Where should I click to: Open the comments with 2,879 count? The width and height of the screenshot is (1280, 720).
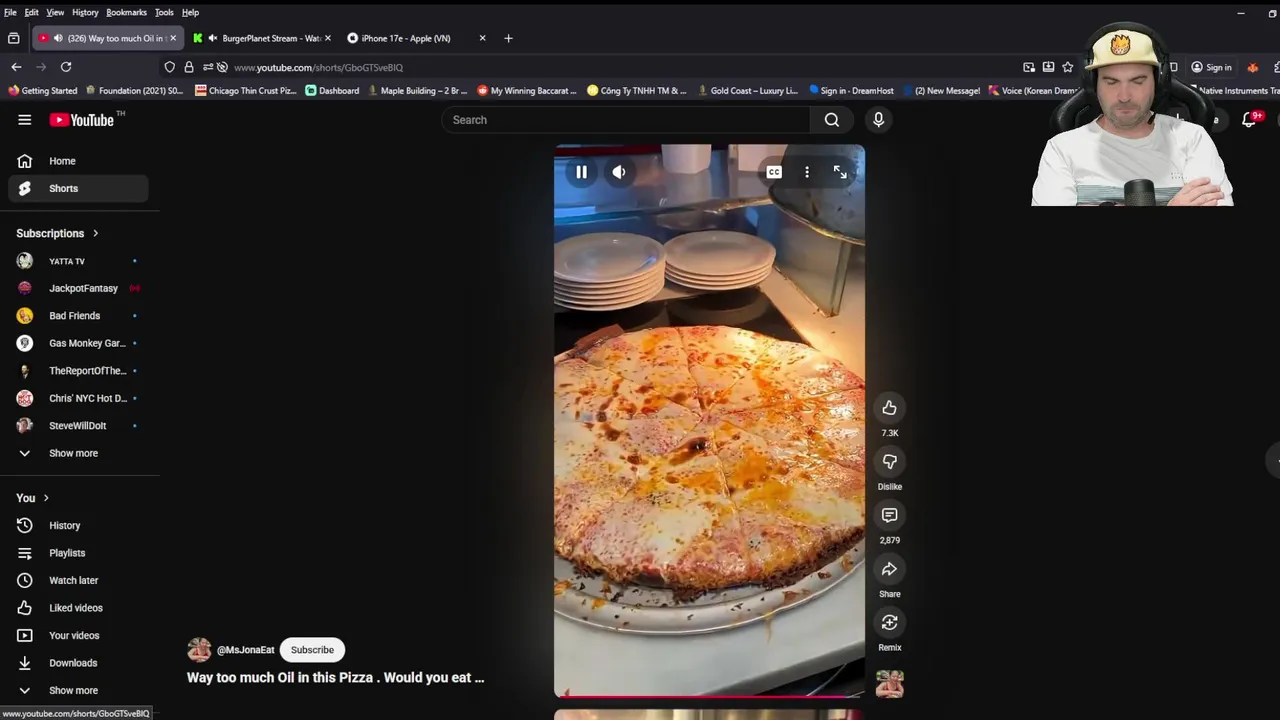click(x=889, y=515)
